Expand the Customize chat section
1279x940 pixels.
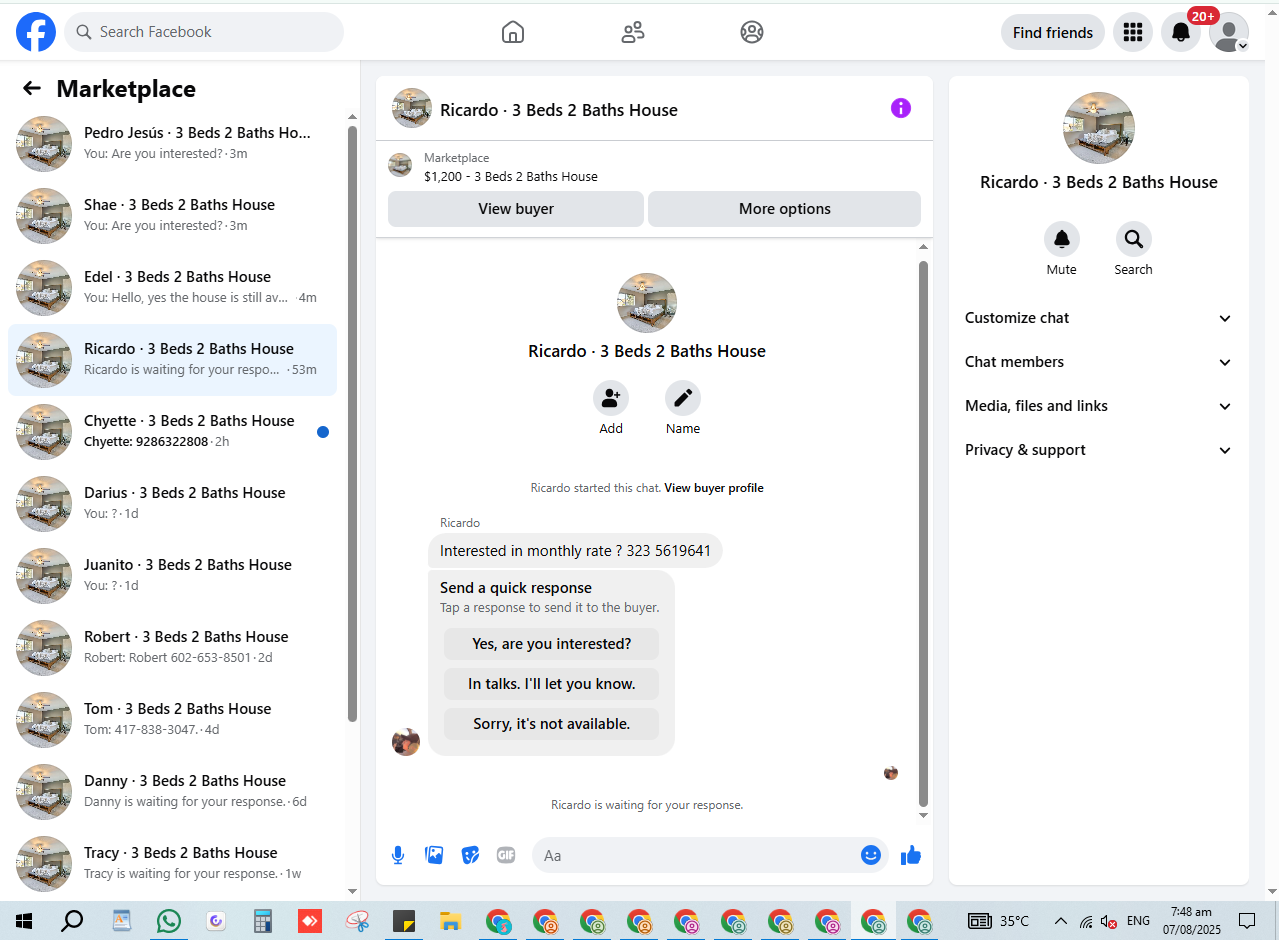[1098, 318]
